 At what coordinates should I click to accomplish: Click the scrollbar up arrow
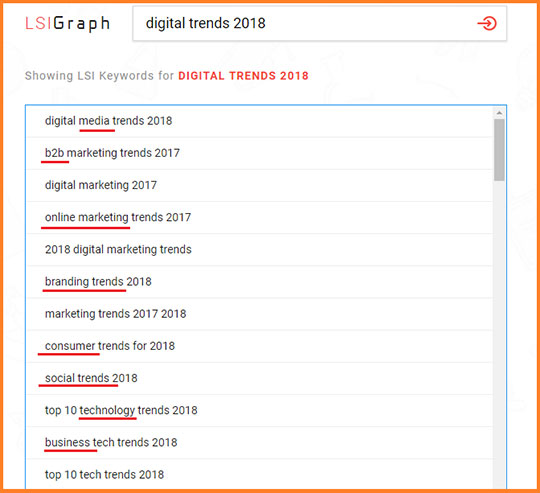point(499,113)
